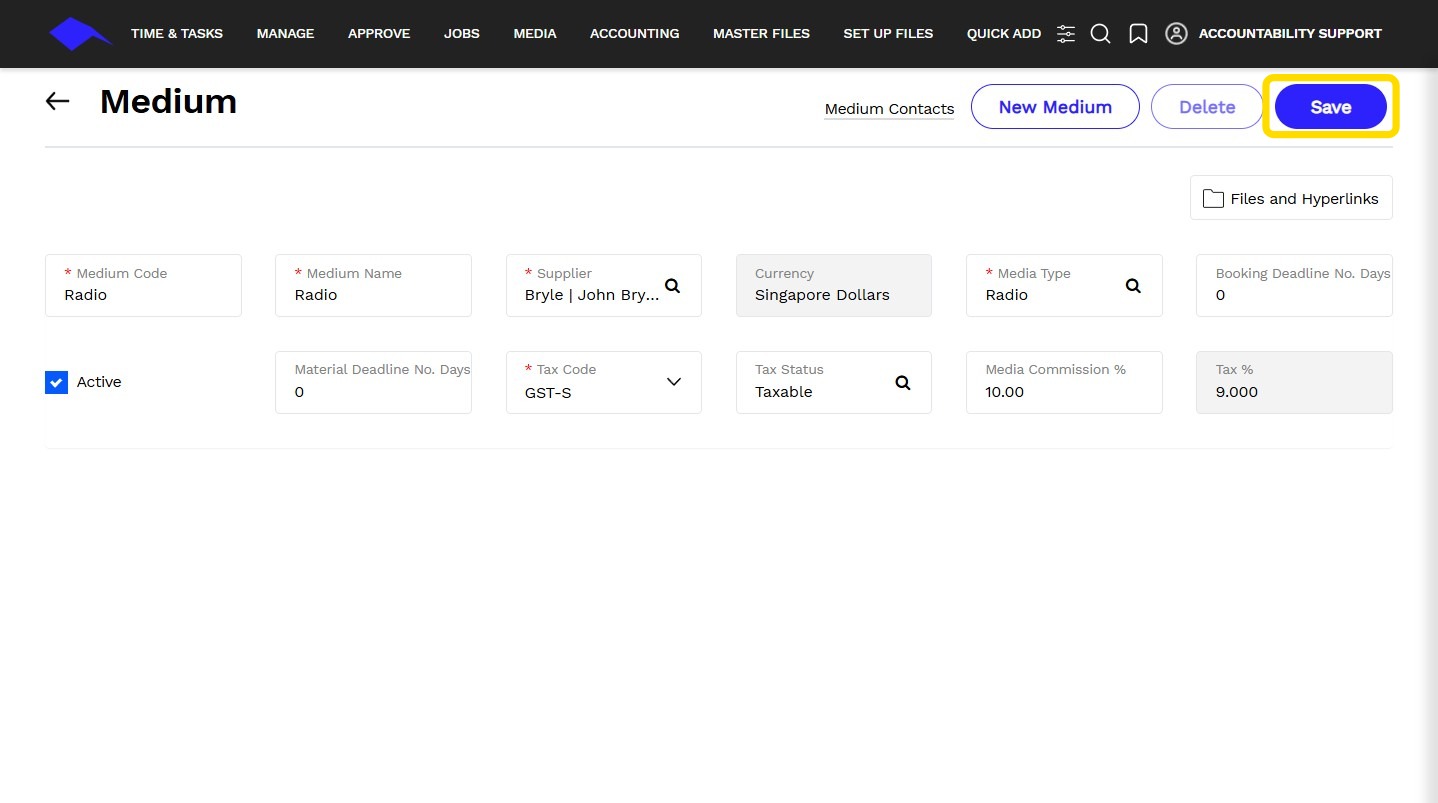Open the Medium Contacts link
Screen dimensions: 1438x803
tap(889, 109)
